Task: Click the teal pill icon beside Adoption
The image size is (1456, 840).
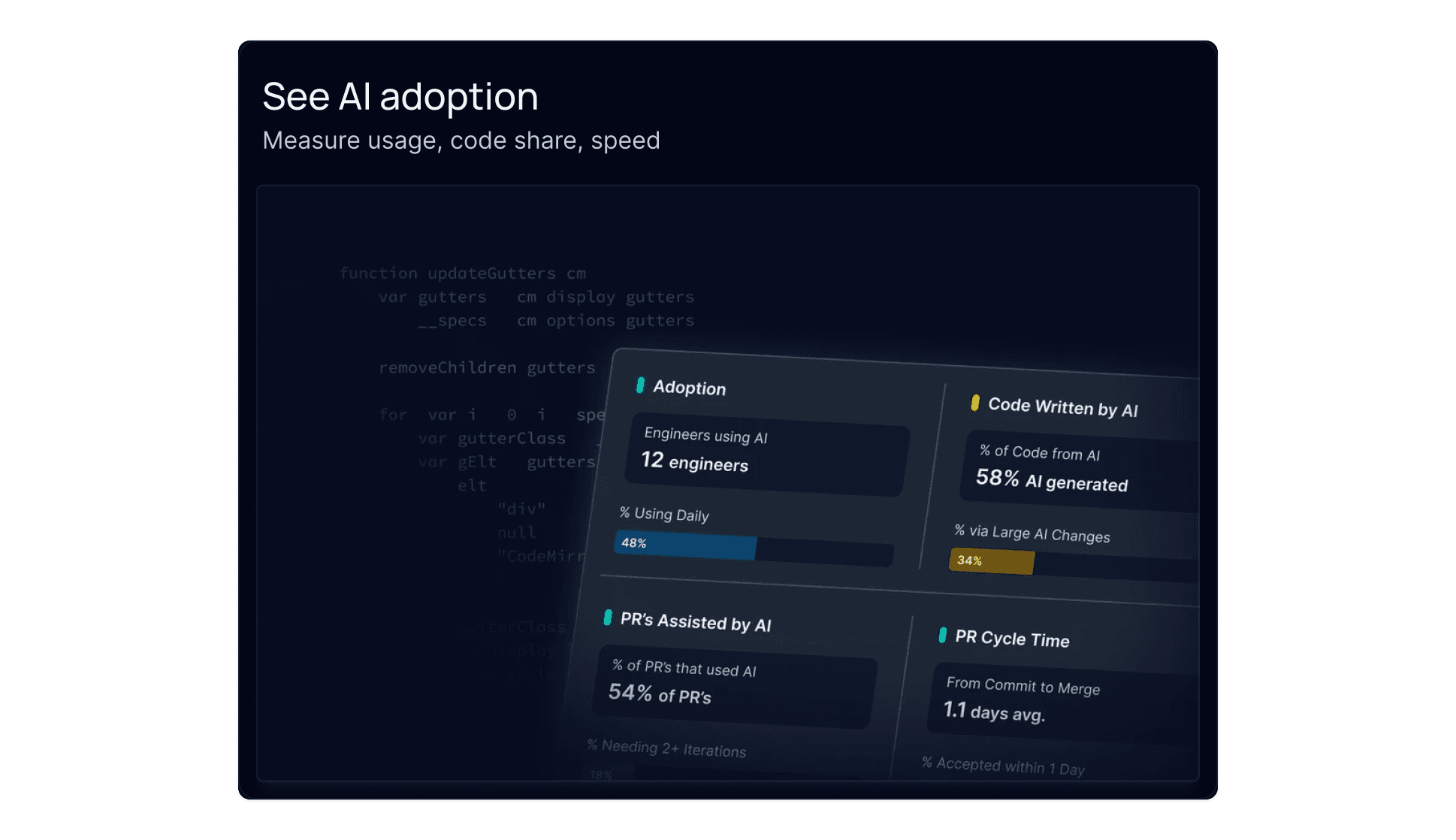Action: pyautogui.click(x=640, y=385)
